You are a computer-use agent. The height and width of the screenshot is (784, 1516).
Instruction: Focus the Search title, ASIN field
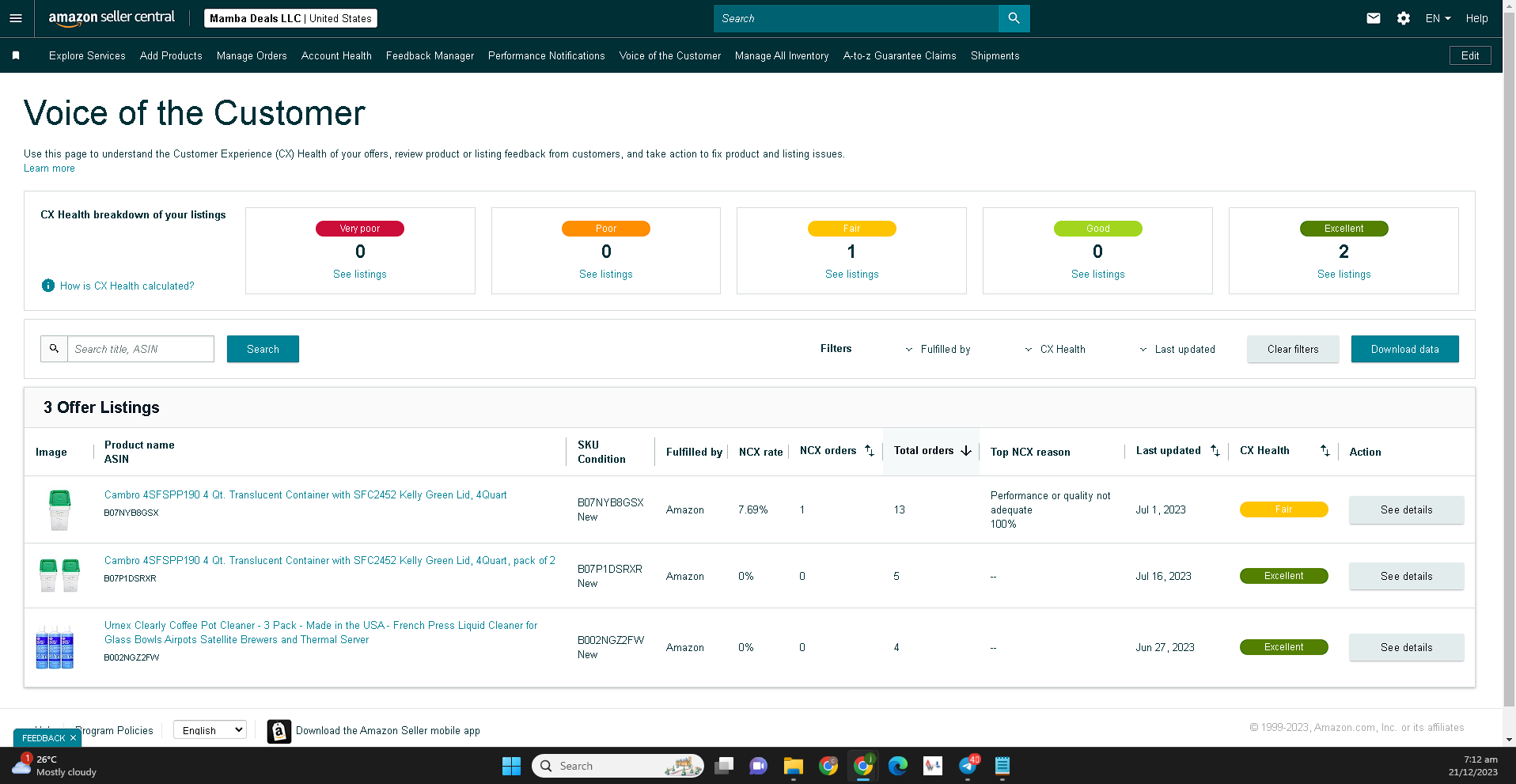[141, 349]
